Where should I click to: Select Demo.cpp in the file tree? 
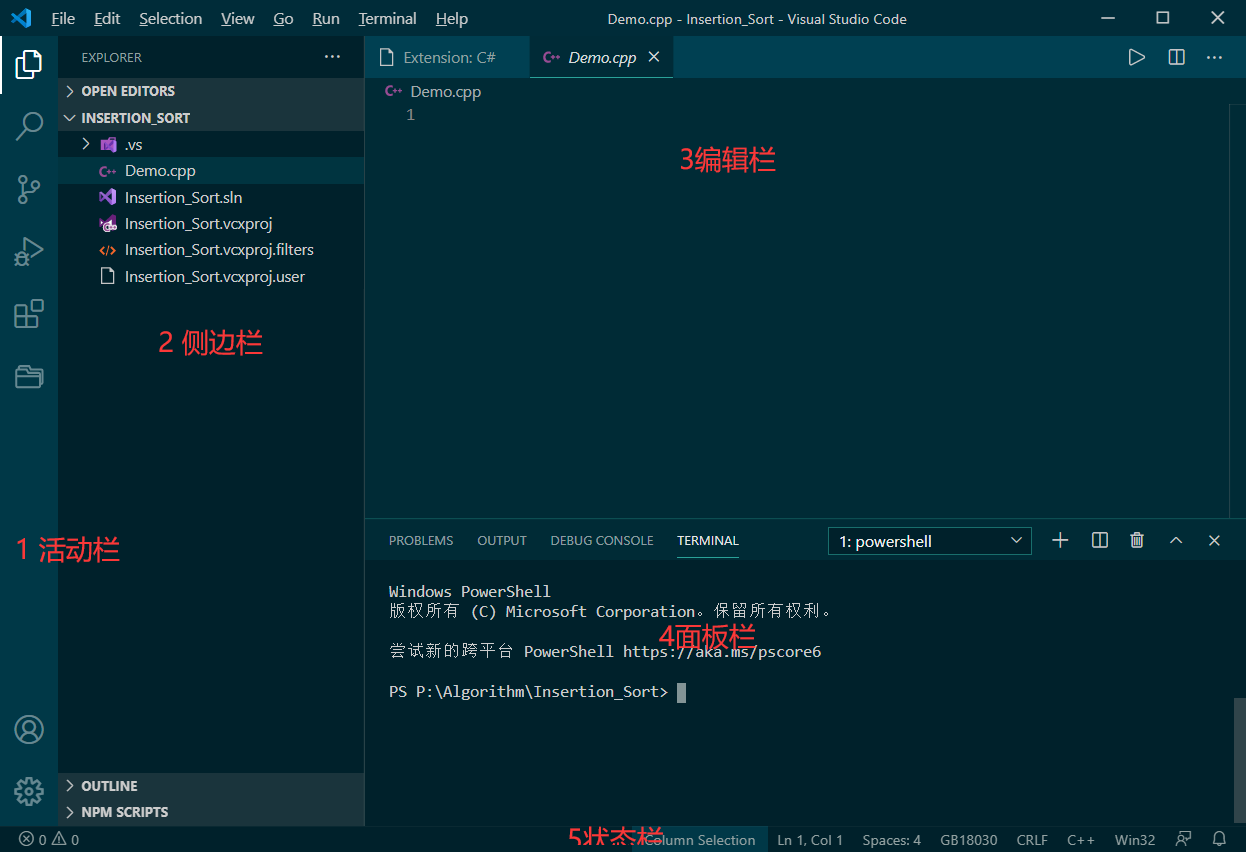211,171
